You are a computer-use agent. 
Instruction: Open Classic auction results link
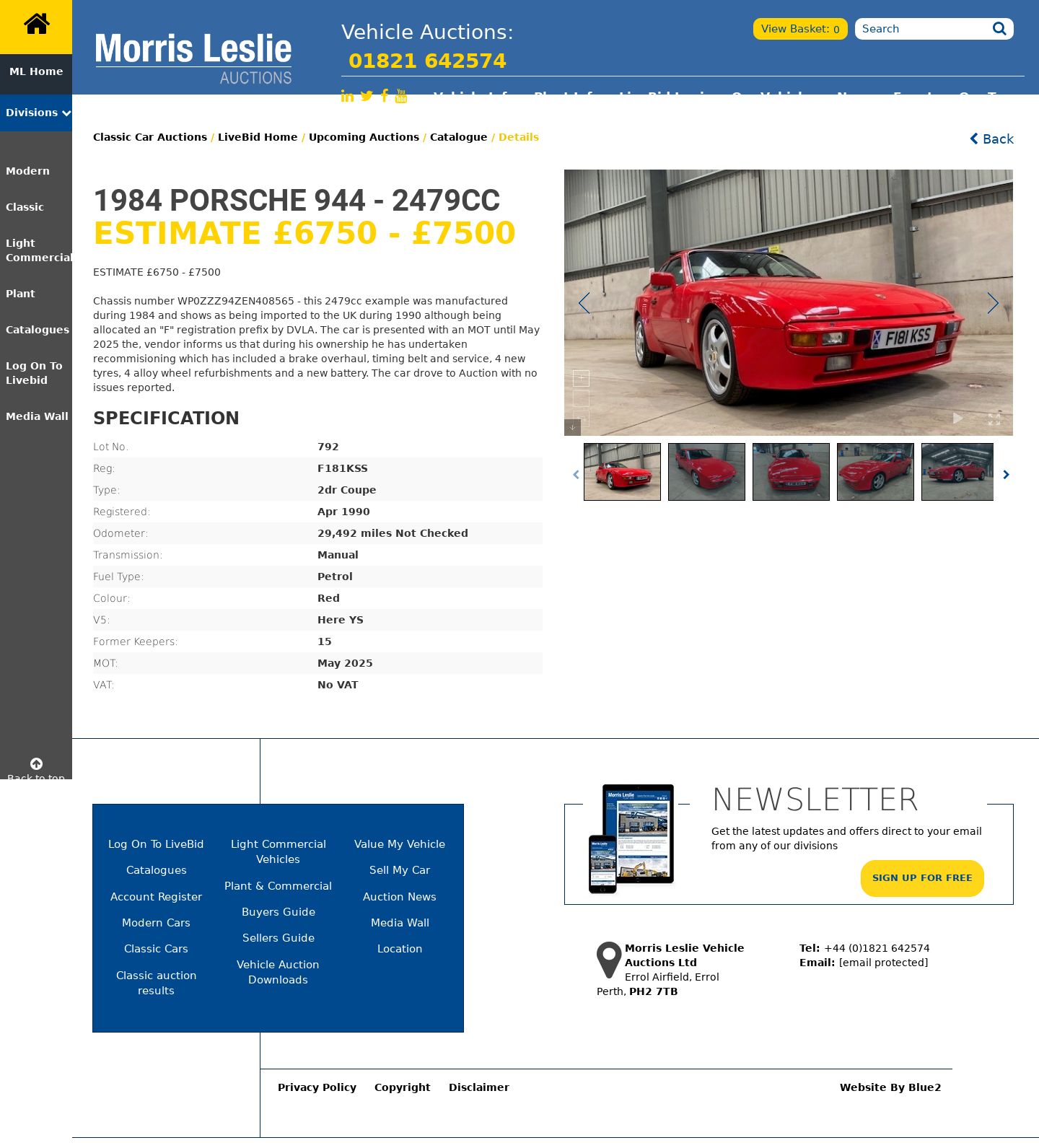[156, 983]
